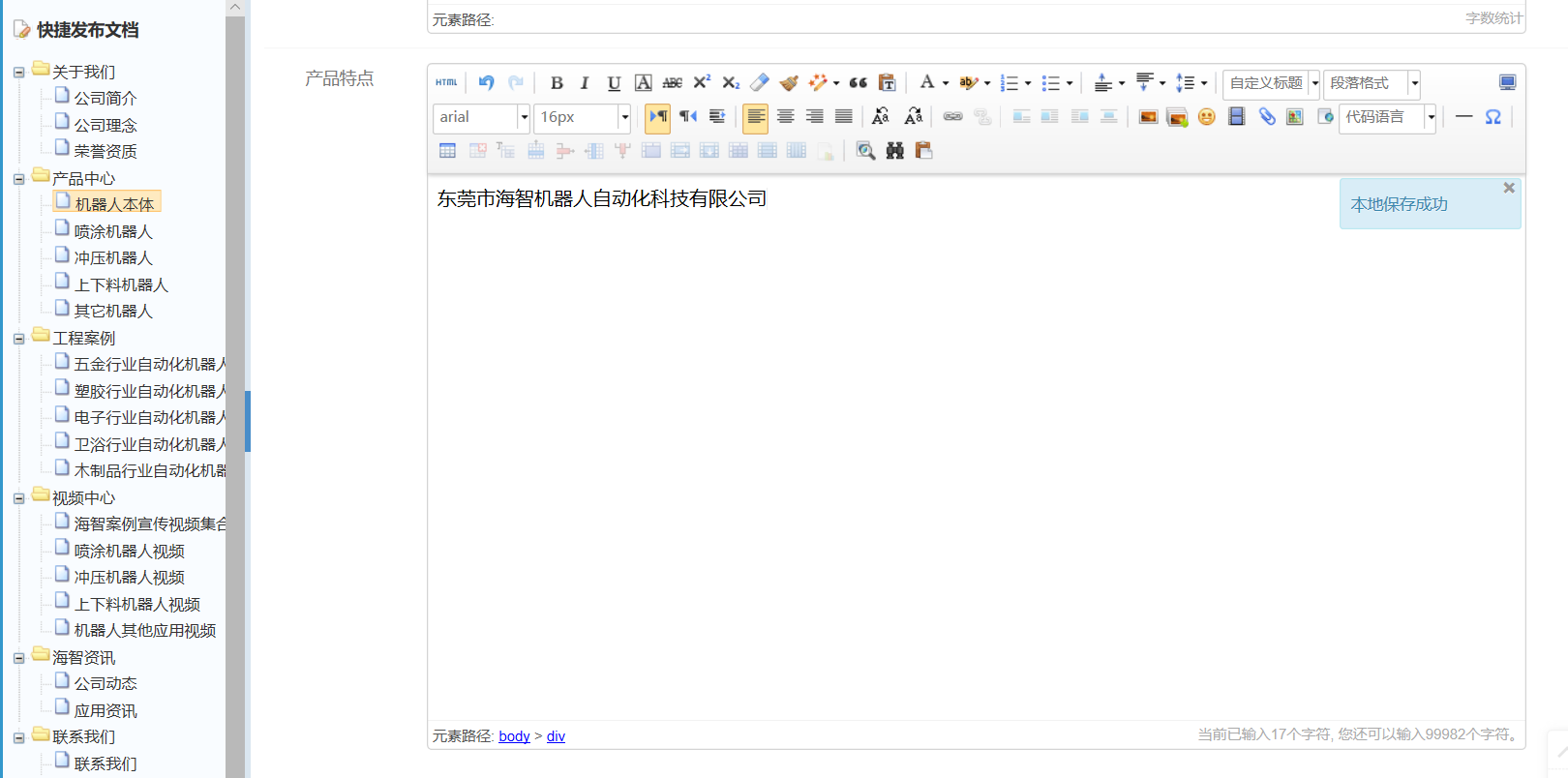This screenshot has height=778, width=1568.
Task: Open paragraph top spacing dropdown
Action: [1122, 83]
